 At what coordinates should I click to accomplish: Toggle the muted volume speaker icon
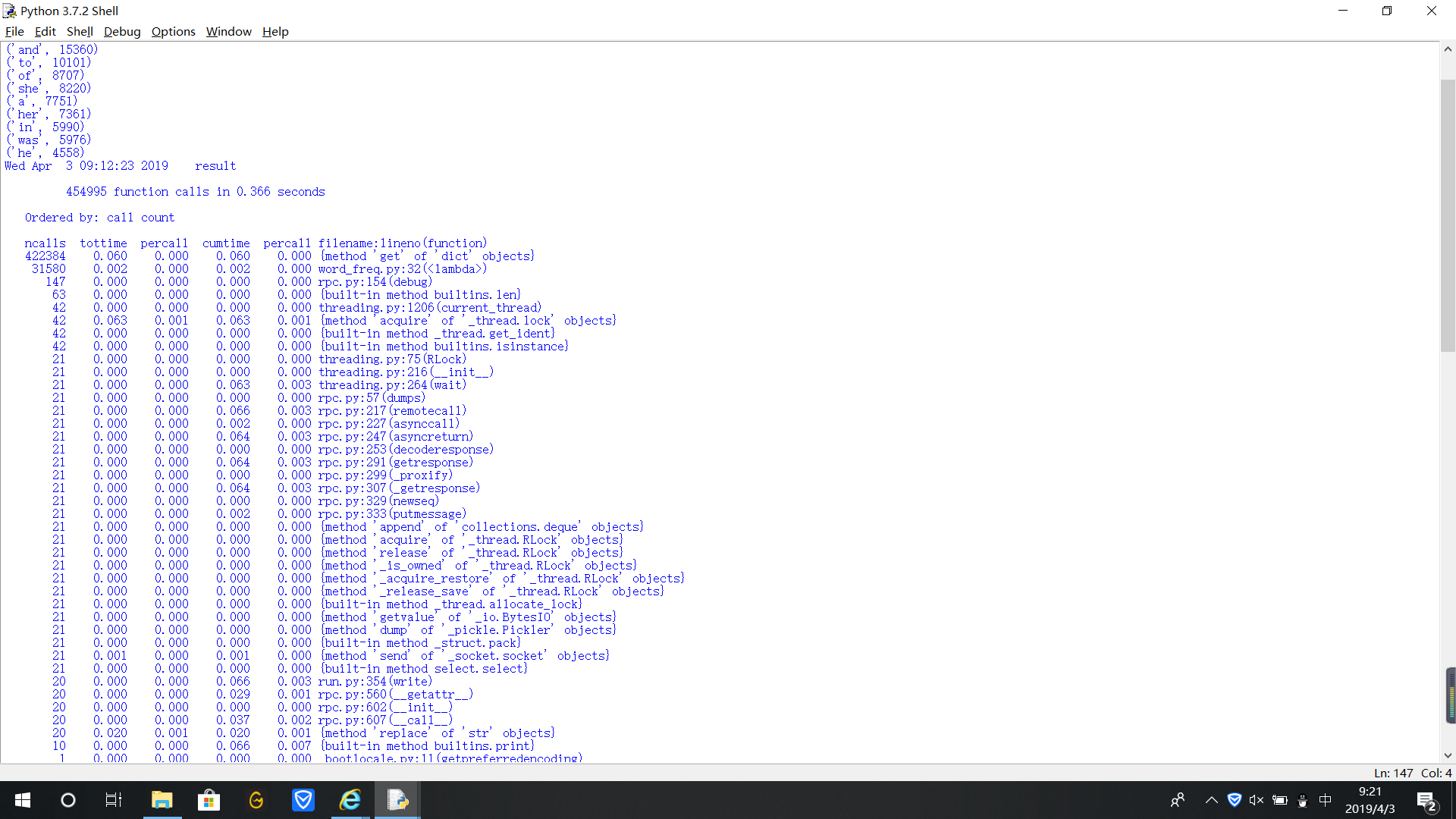1257,800
